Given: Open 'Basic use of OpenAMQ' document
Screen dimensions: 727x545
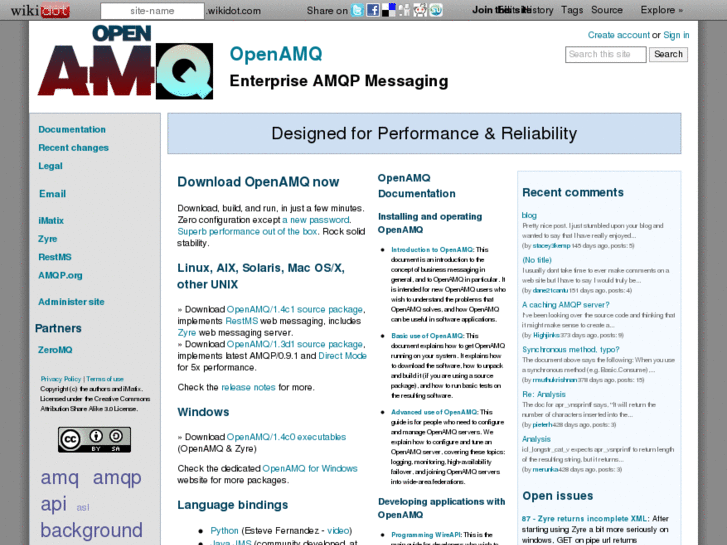Looking at the screenshot, I should [x=427, y=336].
